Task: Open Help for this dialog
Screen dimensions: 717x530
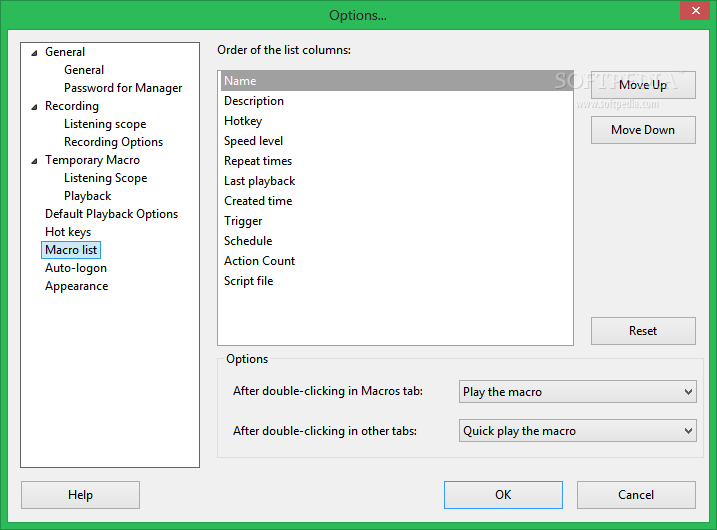Action: [80, 495]
